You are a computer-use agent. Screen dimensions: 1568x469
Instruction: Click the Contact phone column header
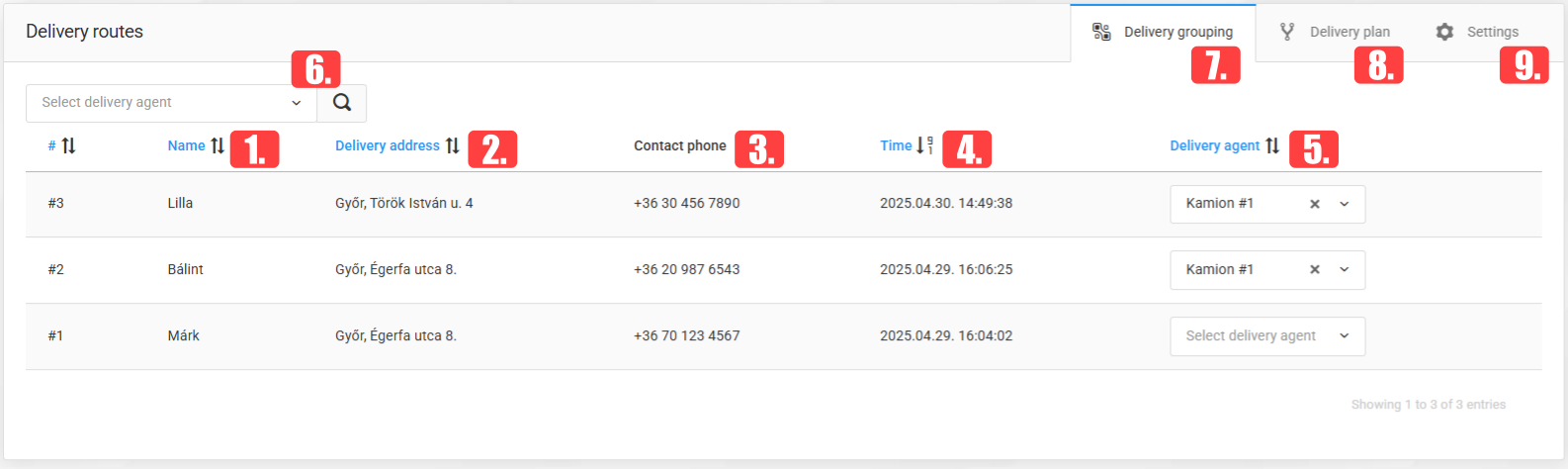point(680,145)
